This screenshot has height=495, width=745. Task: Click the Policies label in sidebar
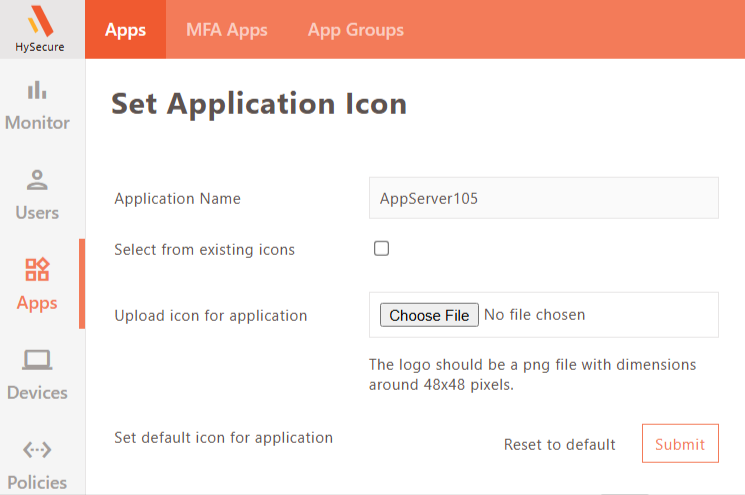point(37,483)
